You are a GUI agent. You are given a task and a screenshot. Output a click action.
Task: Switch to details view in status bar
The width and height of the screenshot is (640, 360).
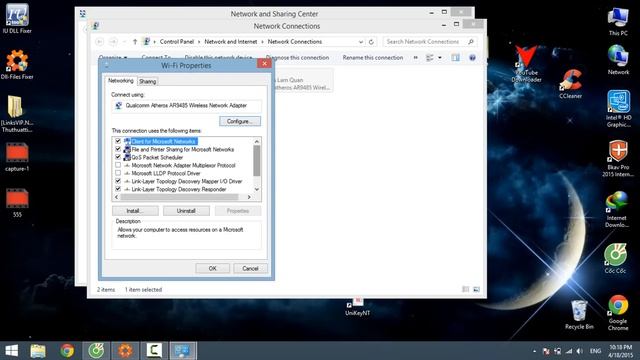465,289
